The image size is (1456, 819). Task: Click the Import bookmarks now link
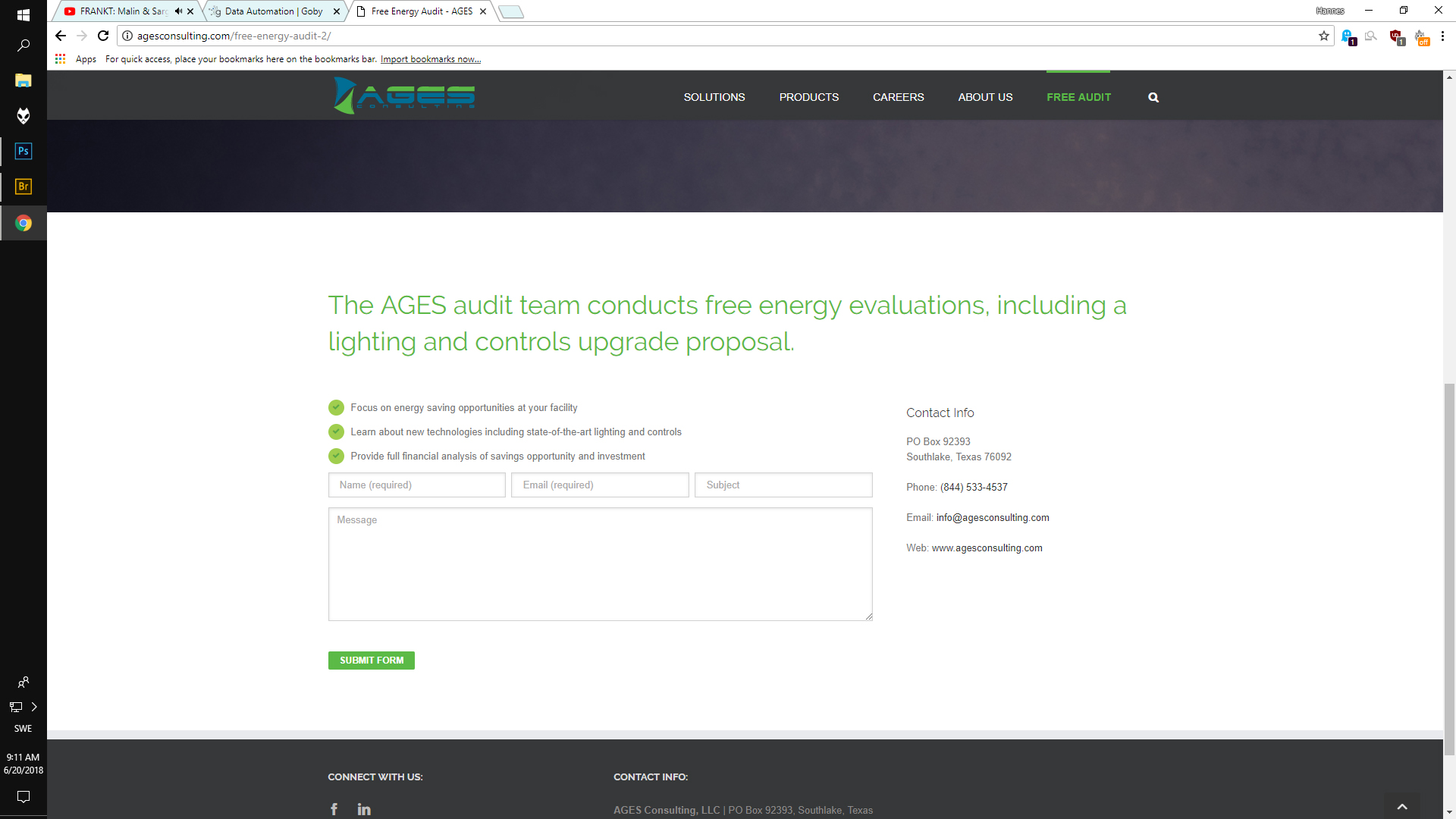click(430, 59)
